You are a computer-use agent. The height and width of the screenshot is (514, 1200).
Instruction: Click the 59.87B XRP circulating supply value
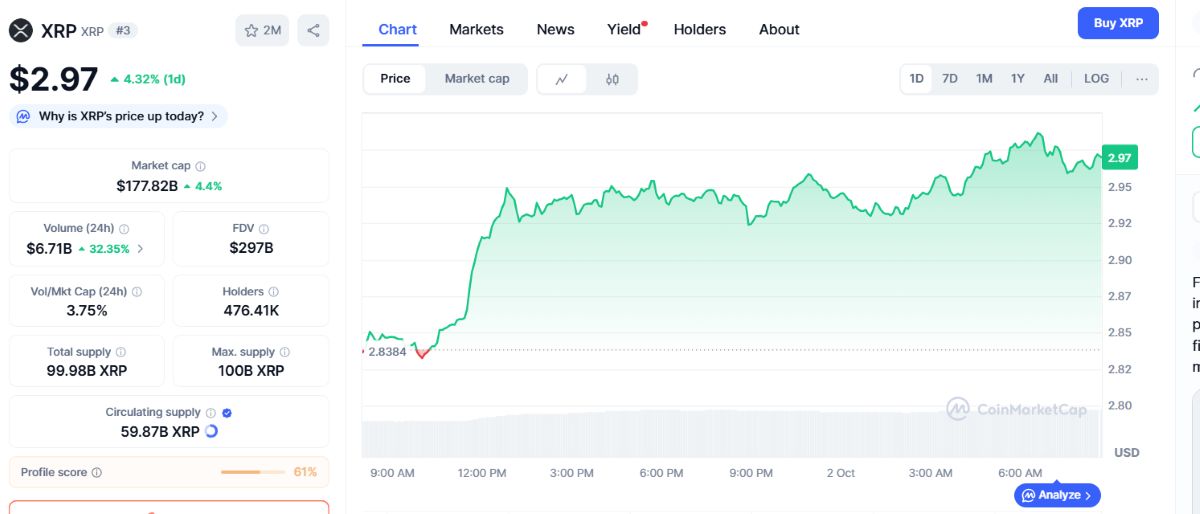pyautogui.click(x=158, y=432)
